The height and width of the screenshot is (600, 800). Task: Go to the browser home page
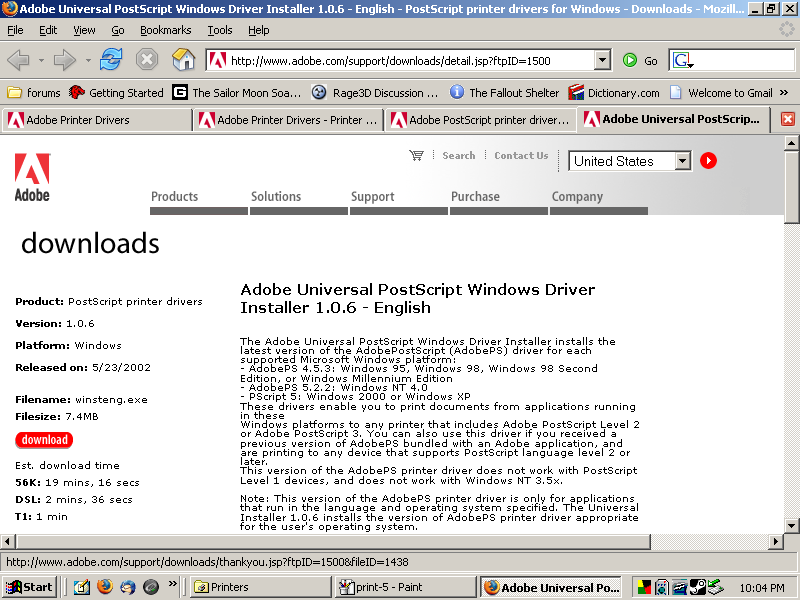[x=184, y=60]
